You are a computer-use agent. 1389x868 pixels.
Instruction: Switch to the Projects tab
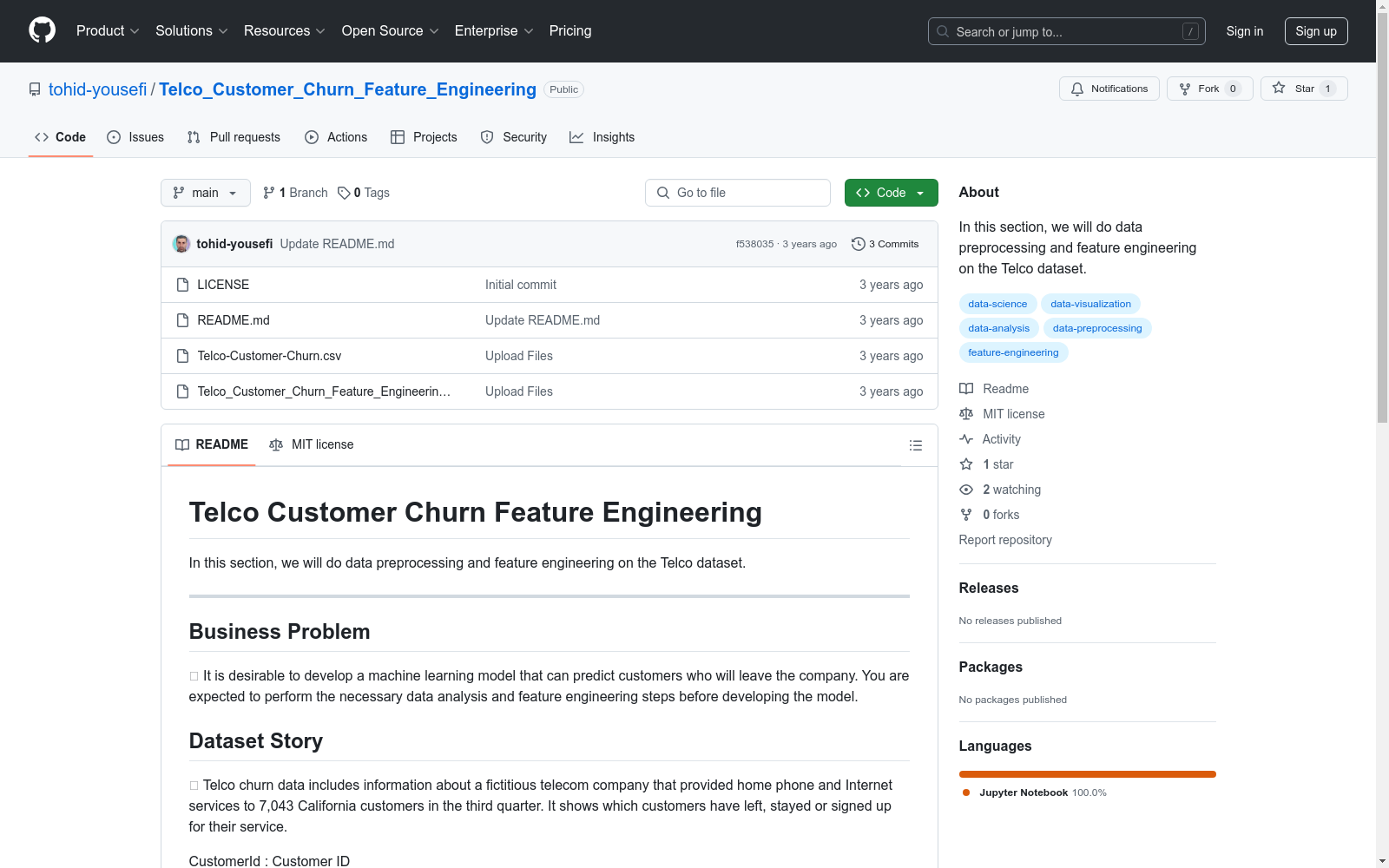coord(424,137)
